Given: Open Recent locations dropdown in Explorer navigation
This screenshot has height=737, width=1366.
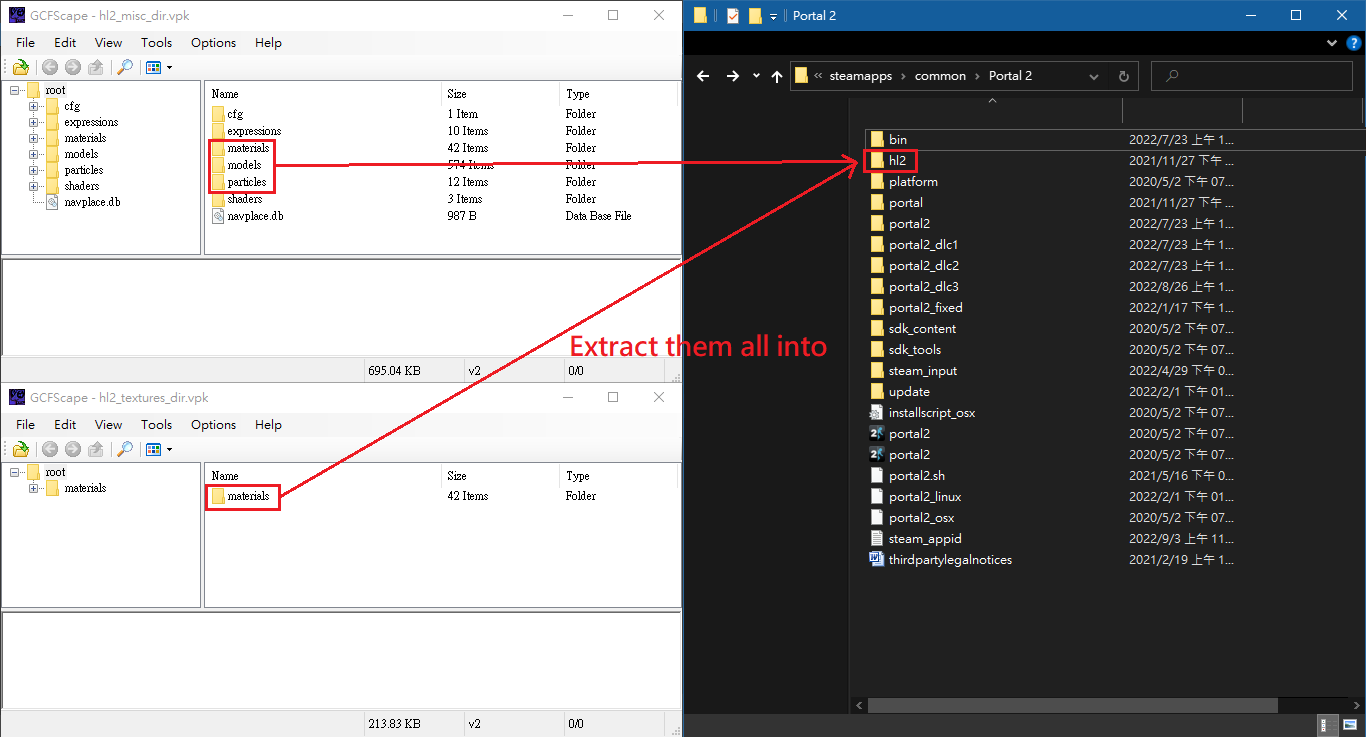Looking at the screenshot, I should coord(756,76).
